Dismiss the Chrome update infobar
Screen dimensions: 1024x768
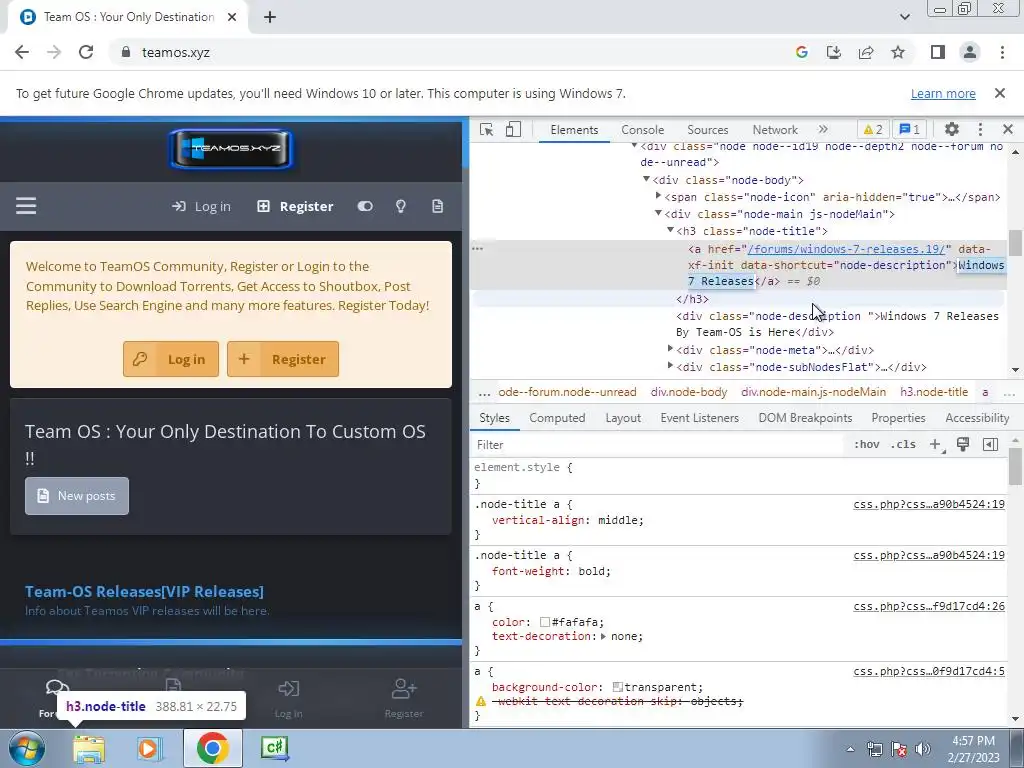pyautogui.click(x=999, y=93)
